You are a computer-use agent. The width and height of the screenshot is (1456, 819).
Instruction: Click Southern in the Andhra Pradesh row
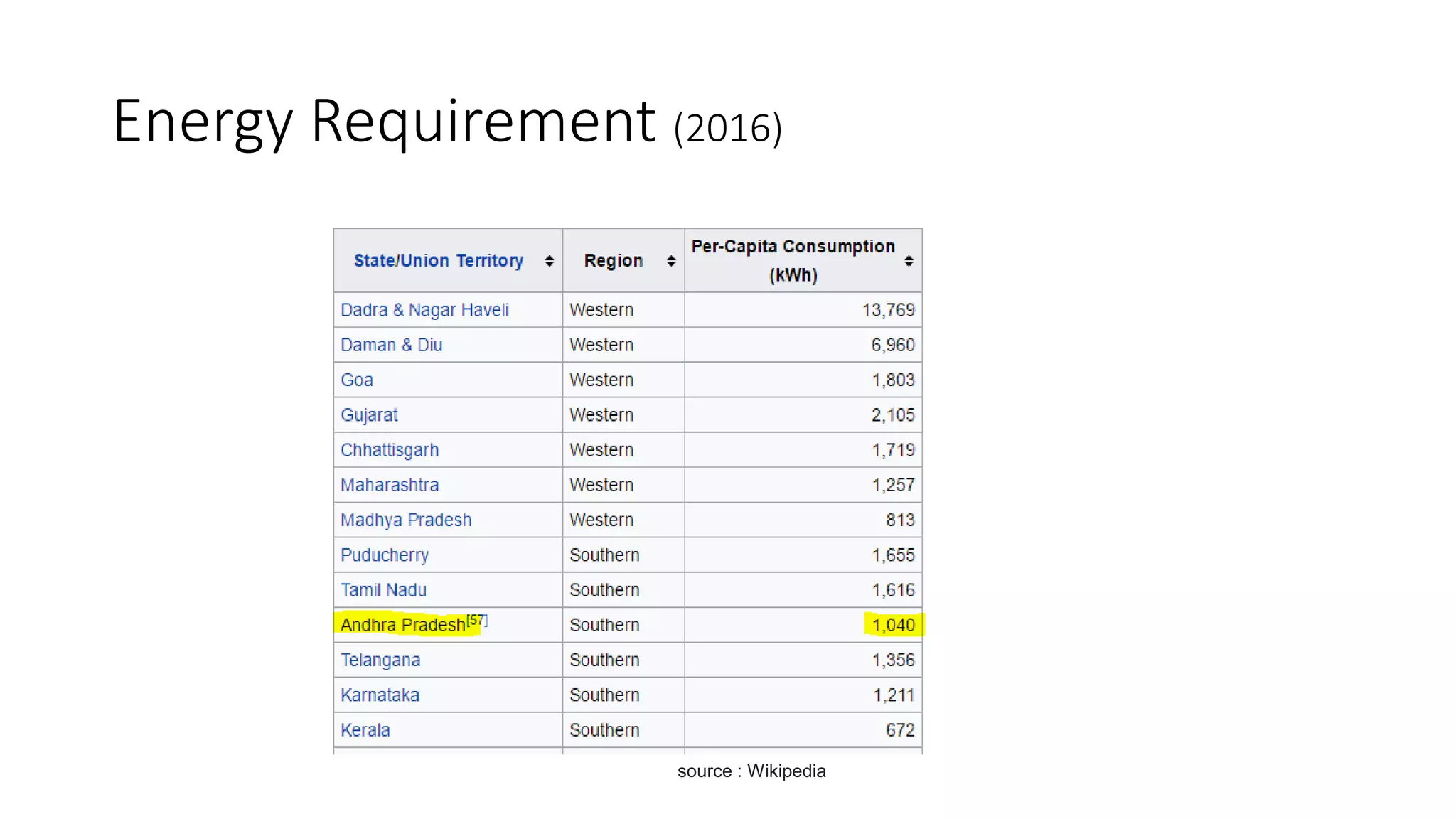(x=604, y=625)
